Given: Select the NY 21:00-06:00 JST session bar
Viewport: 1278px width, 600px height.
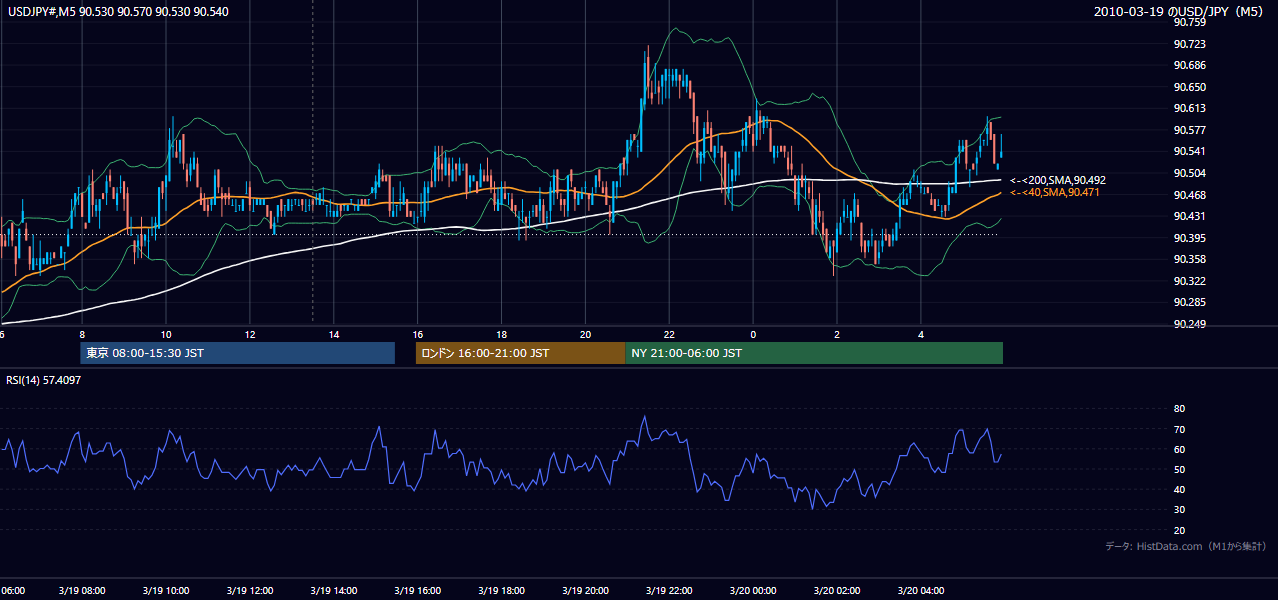Looking at the screenshot, I should [814, 353].
